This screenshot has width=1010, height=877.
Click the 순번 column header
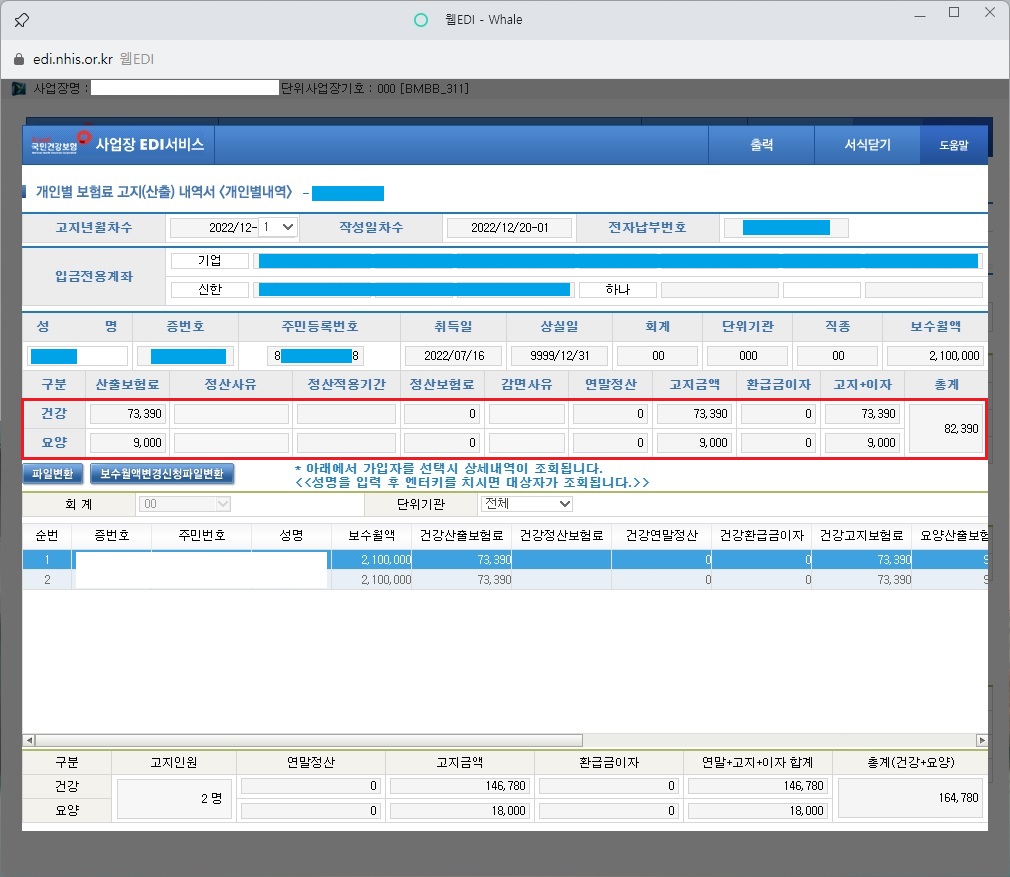pyautogui.click(x=47, y=535)
